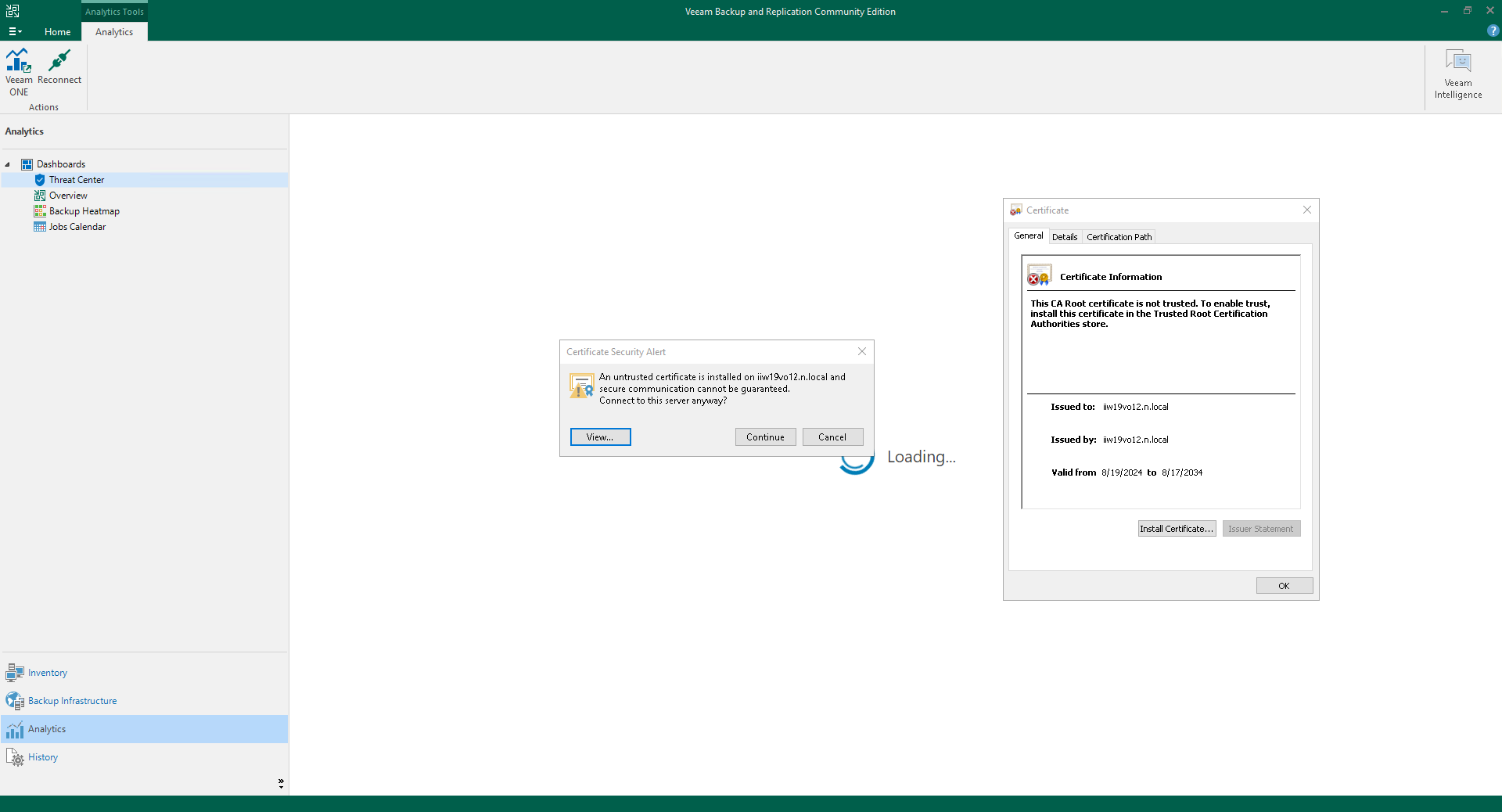The image size is (1502, 812).
Task: Click the Analytics chart icon in navigation
Action: (x=15, y=729)
